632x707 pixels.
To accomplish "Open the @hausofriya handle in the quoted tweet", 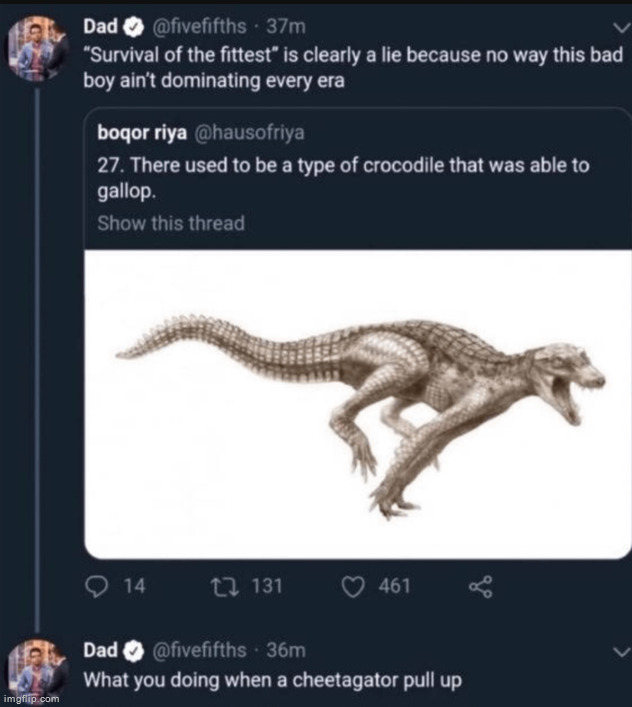I will 249,133.
